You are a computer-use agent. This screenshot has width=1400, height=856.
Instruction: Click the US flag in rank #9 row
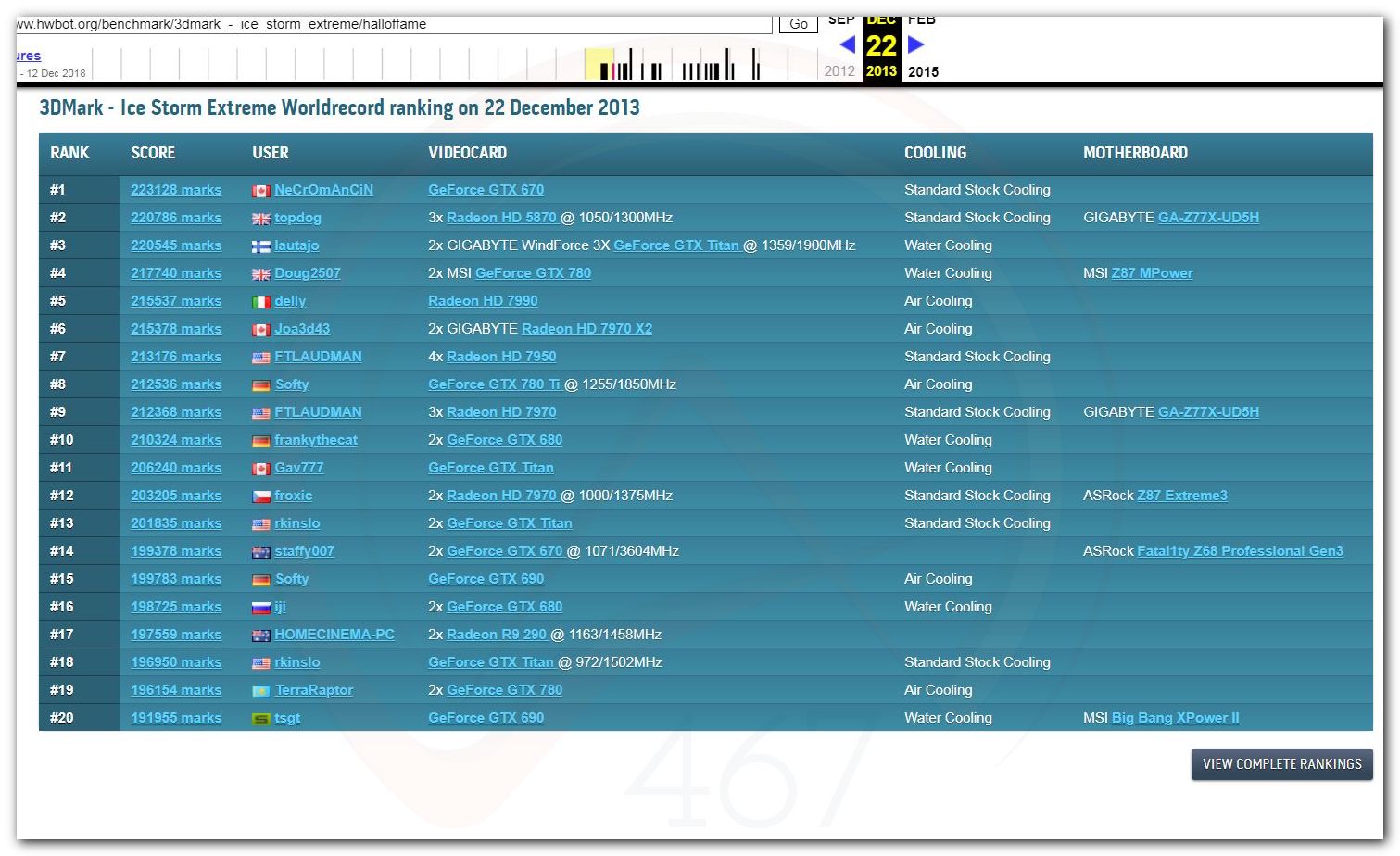[x=261, y=413]
